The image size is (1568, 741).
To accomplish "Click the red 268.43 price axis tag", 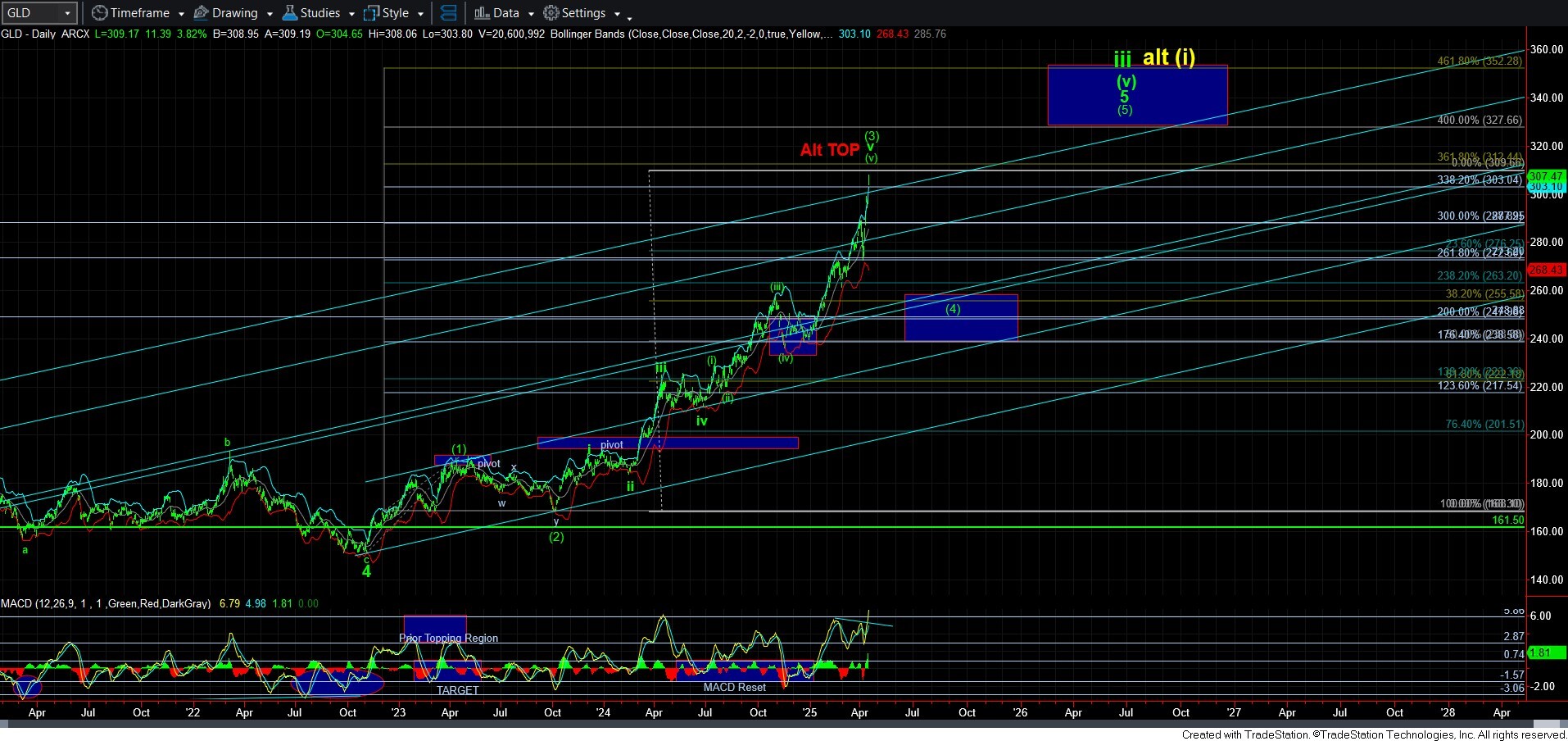I will tap(1547, 270).
